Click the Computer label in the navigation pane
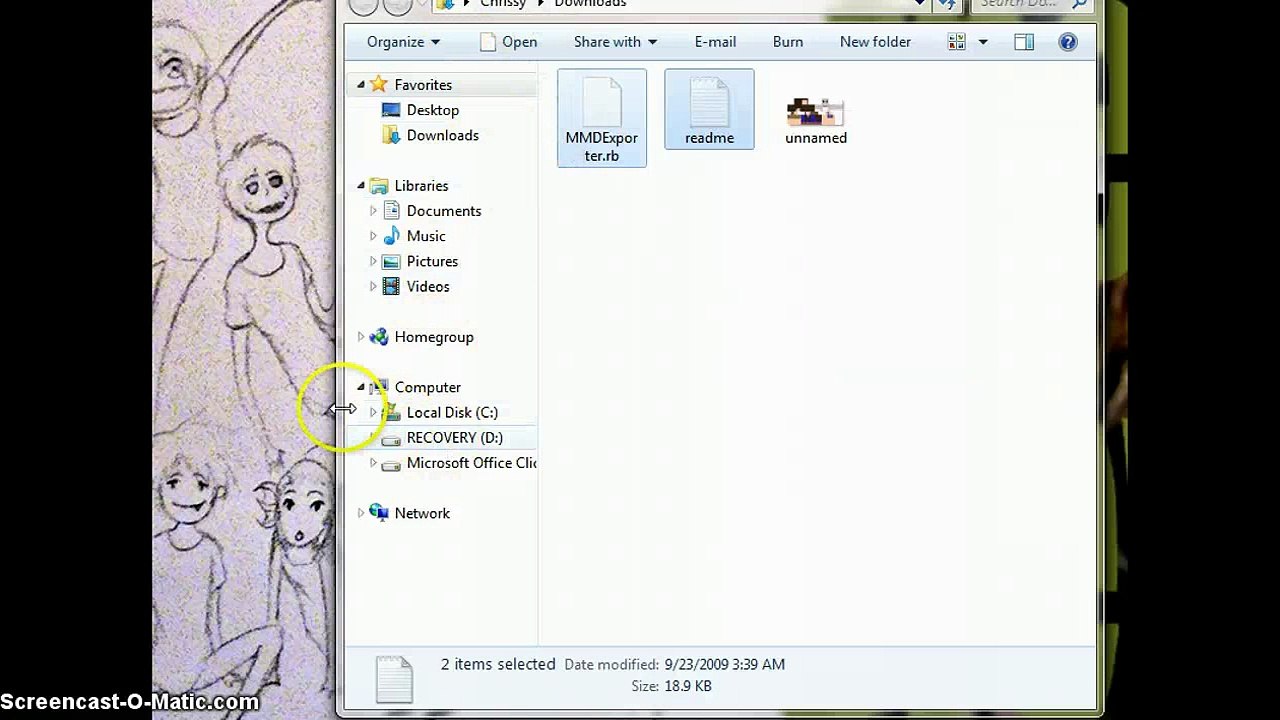Screen dimensions: 1280x720 (428, 387)
